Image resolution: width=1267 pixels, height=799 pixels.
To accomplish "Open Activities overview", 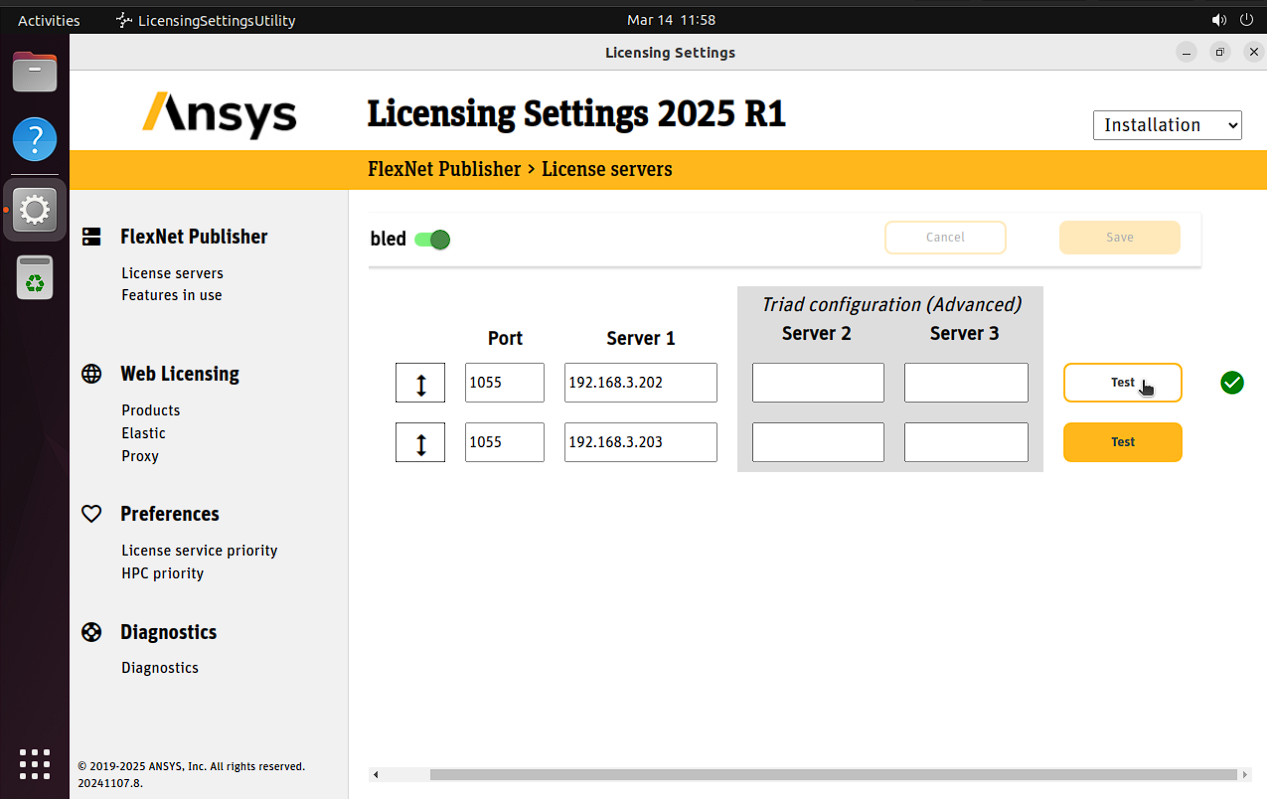I will 49,20.
